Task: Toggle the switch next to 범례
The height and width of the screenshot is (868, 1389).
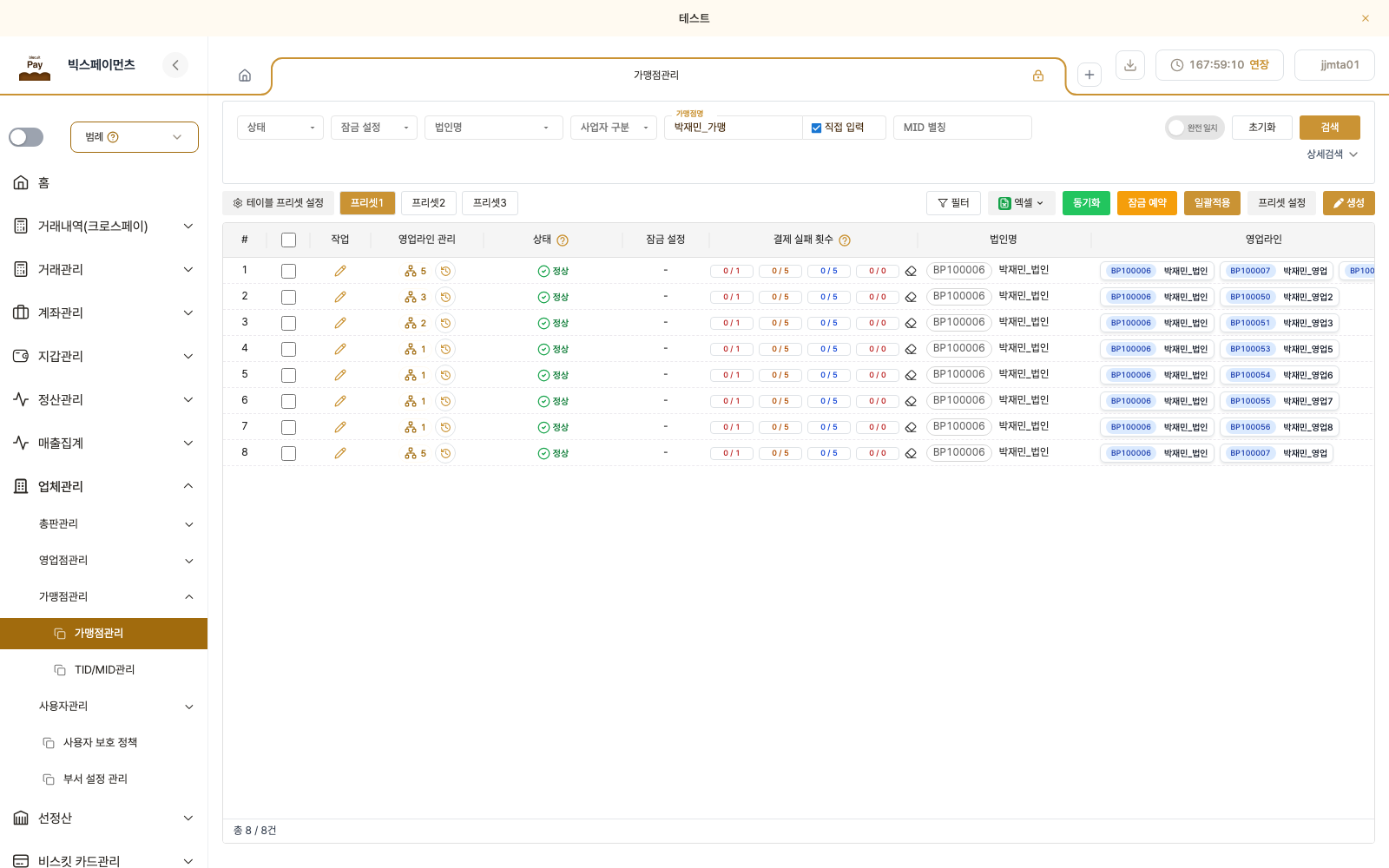Action: [26, 137]
